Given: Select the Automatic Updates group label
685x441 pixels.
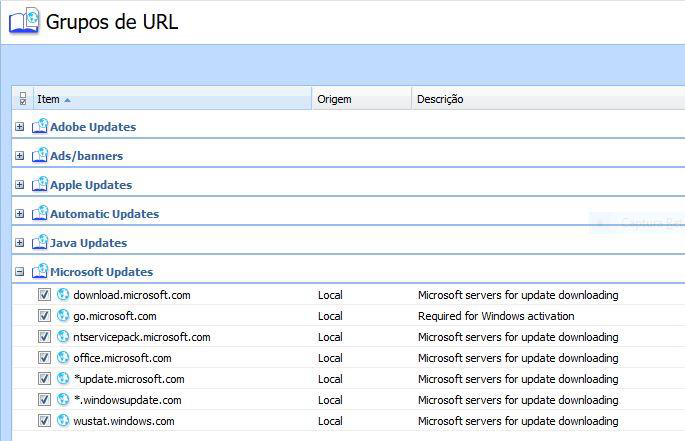Looking at the screenshot, I should point(104,214).
